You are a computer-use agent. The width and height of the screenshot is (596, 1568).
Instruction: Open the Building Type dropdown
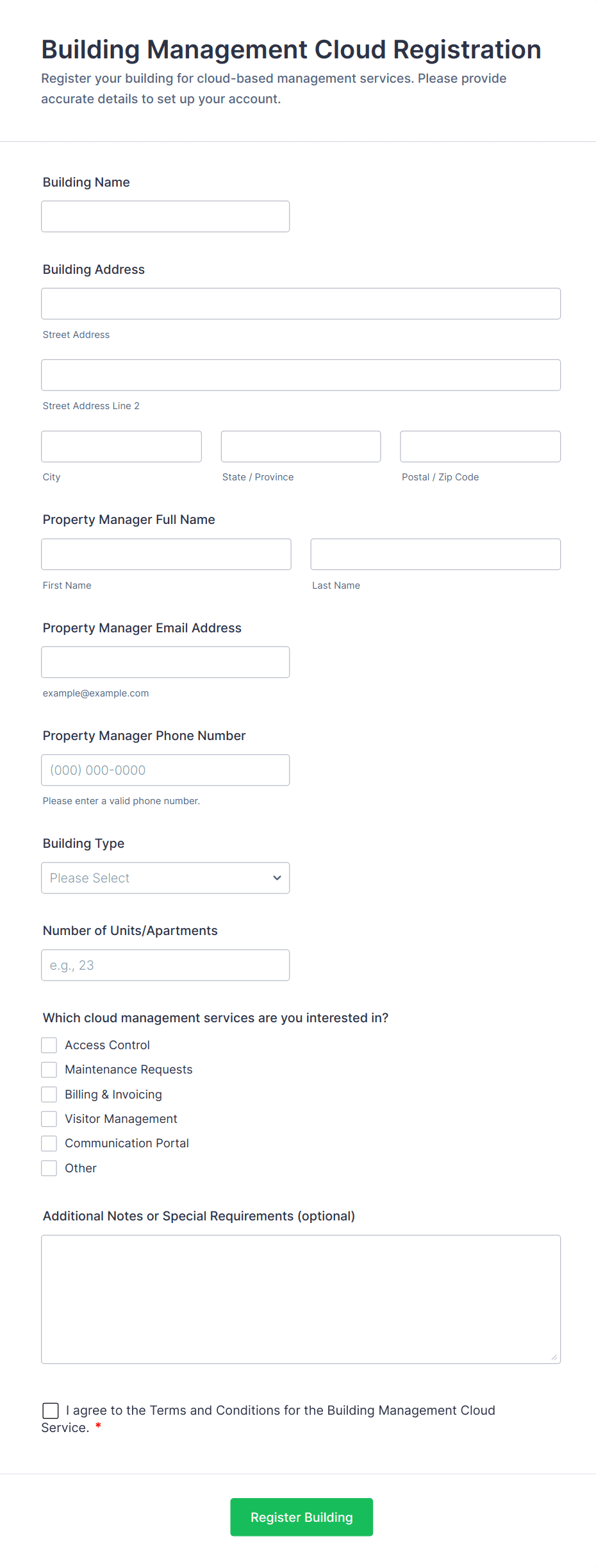pyautogui.click(x=165, y=878)
